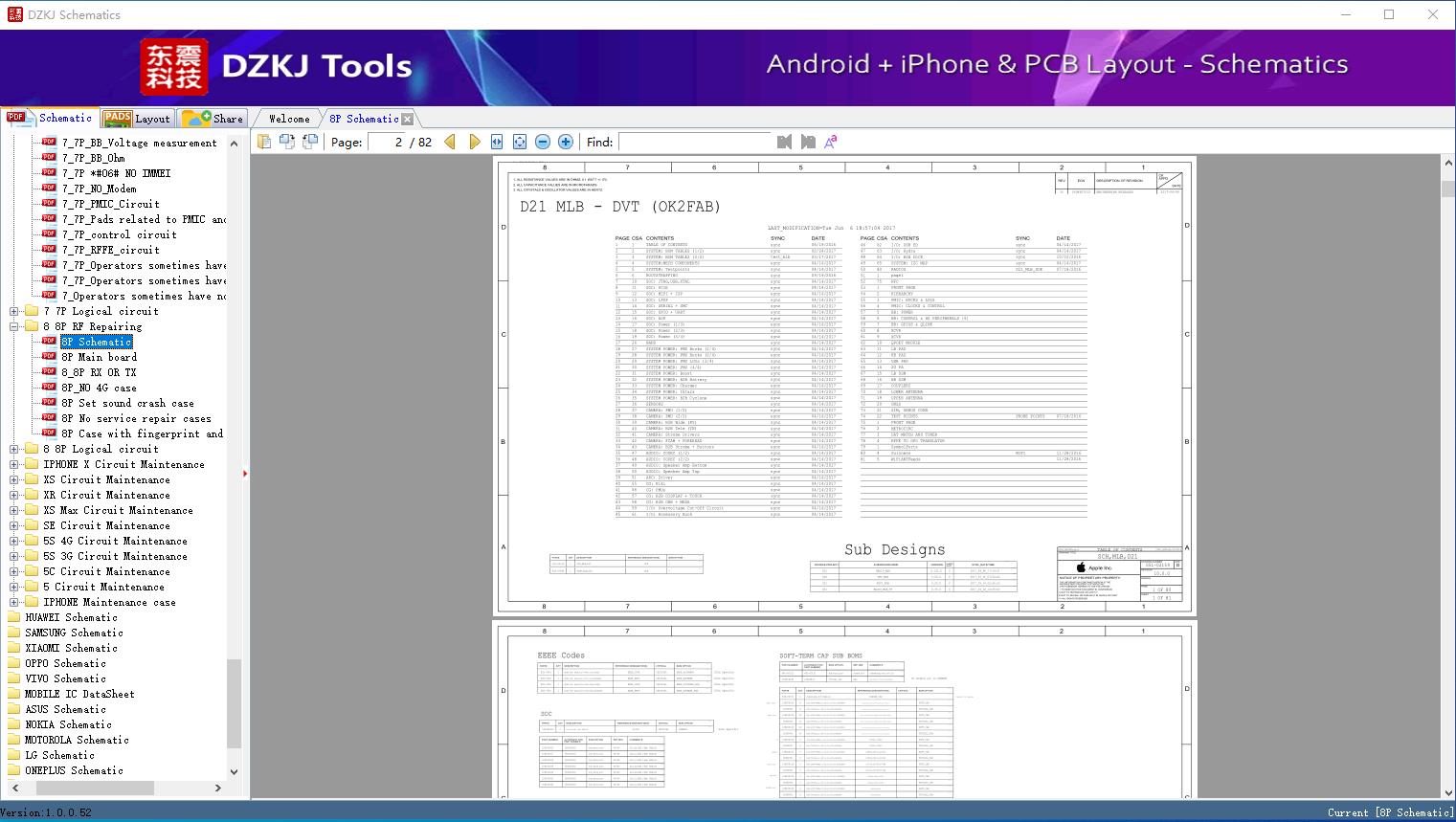Find previous match icon

(784, 142)
